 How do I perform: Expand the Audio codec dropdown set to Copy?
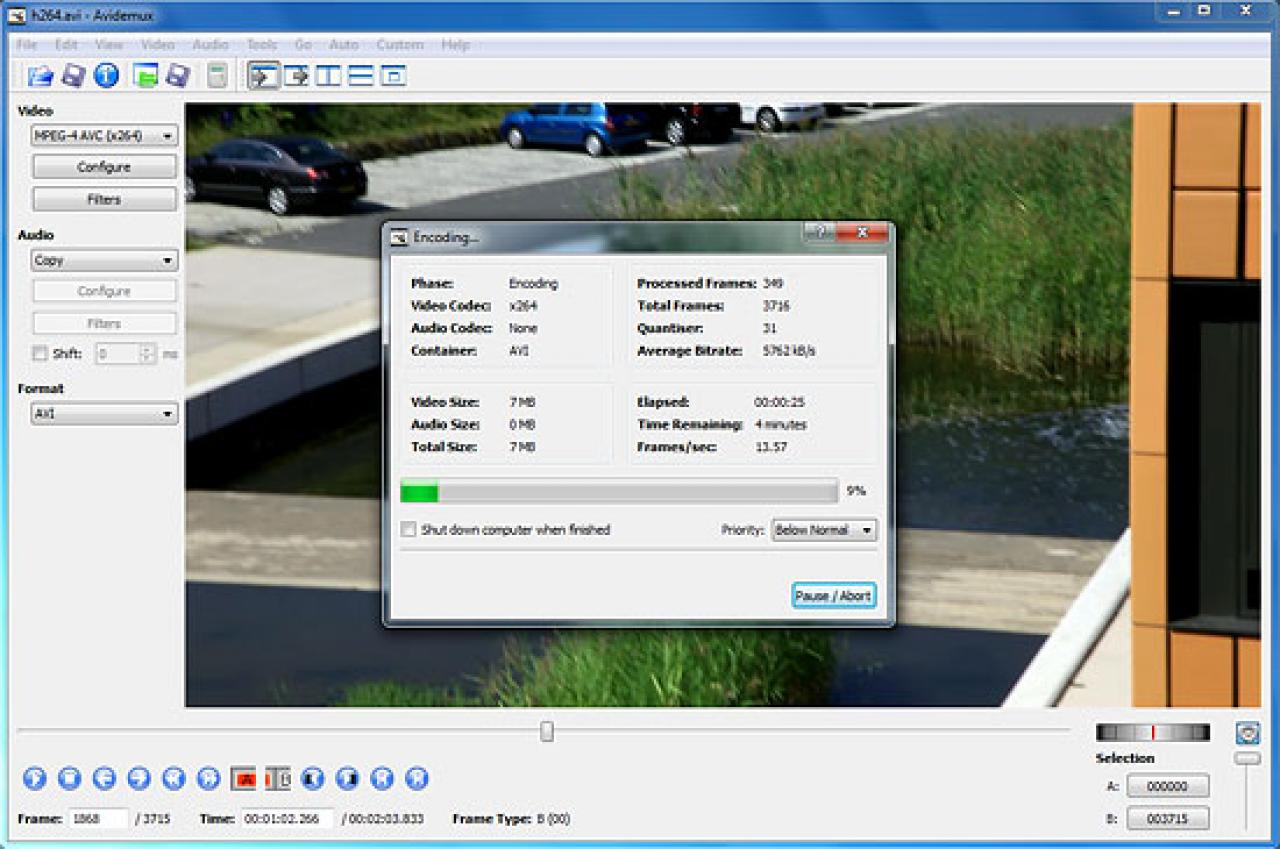(104, 260)
